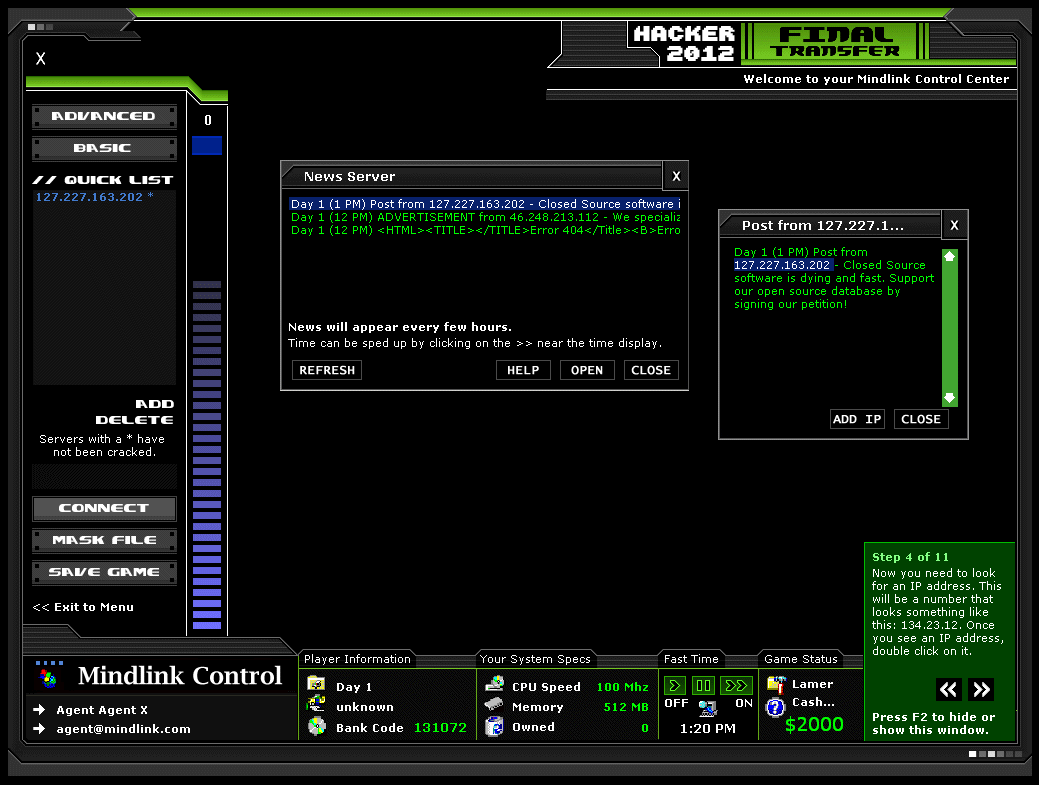
Task: Click the Lamer rank icon
Action: (776, 684)
